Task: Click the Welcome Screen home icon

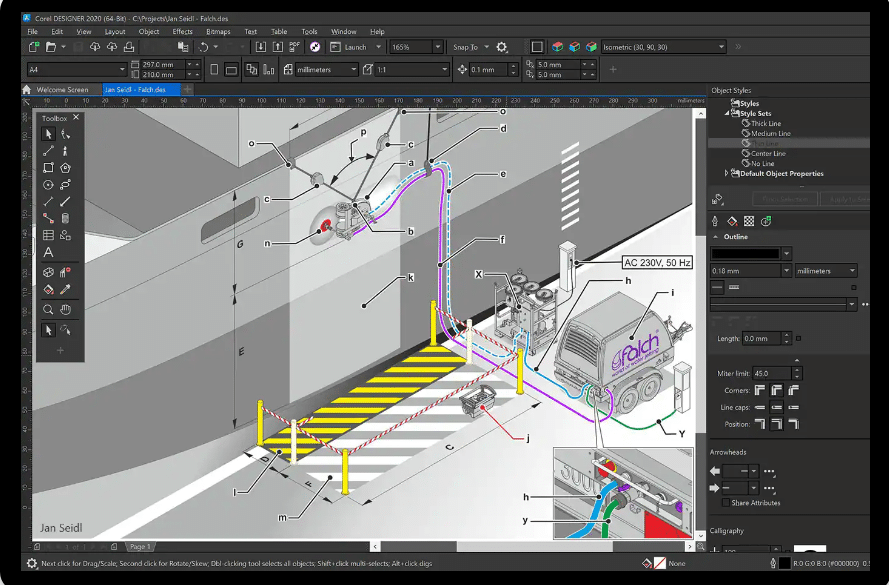Action: pyautogui.click(x=27, y=90)
